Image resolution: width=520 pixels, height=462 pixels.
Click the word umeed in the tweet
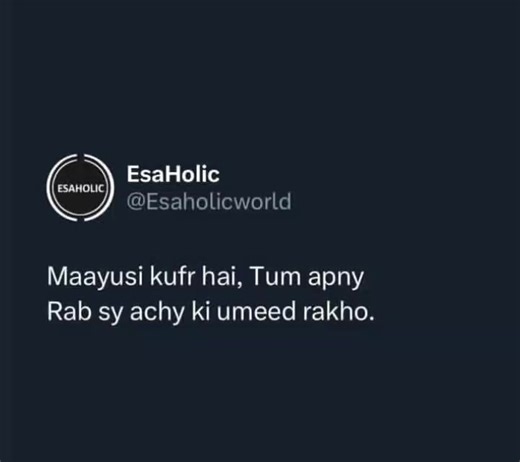(256, 311)
